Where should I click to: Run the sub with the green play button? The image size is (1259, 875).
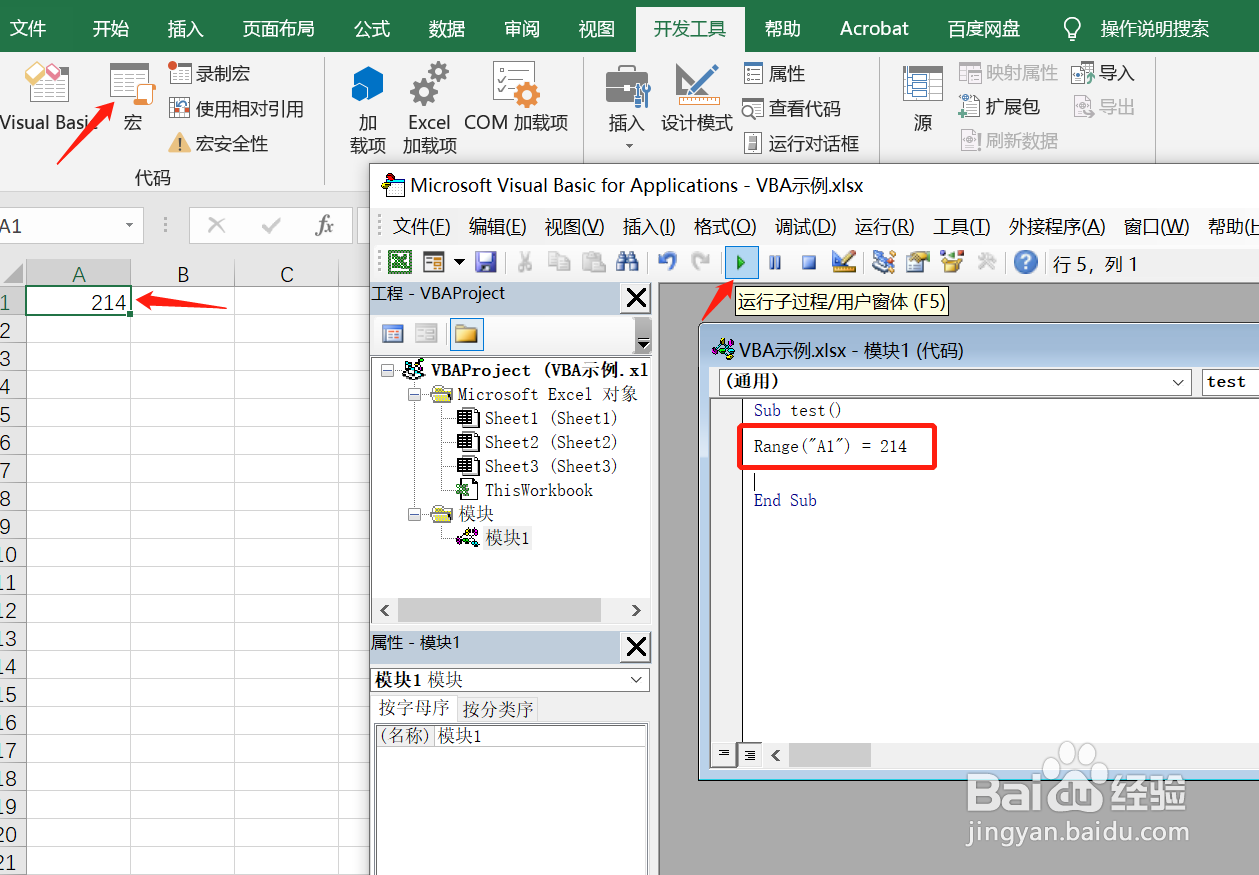[x=741, y=263]
